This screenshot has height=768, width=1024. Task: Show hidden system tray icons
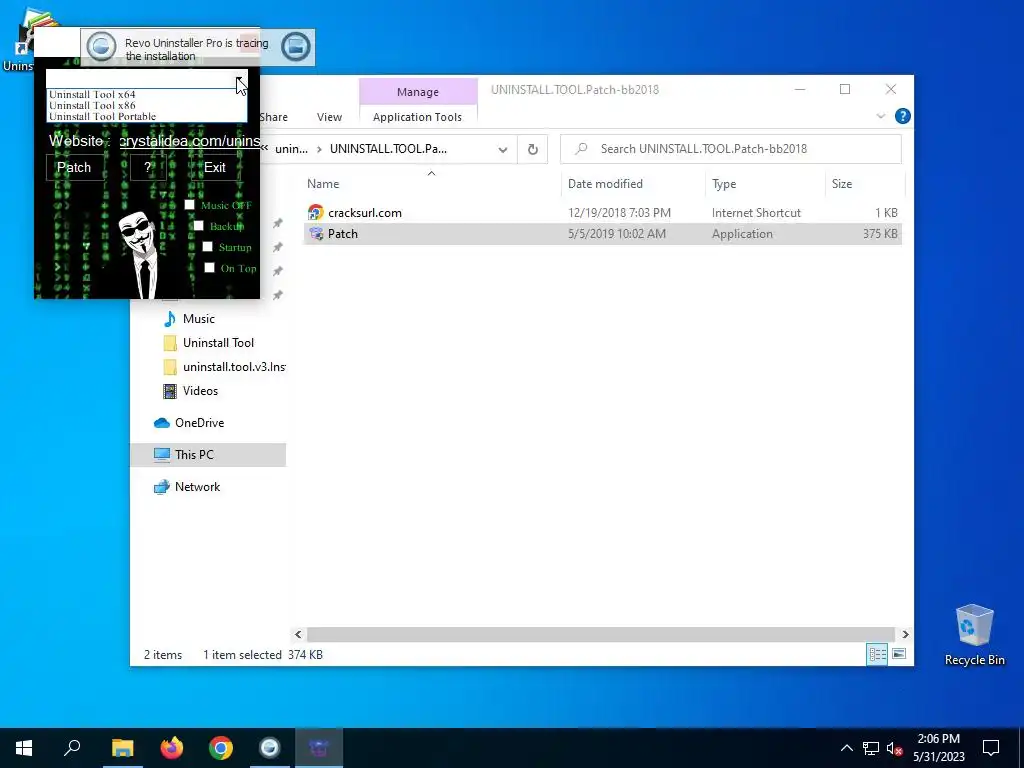pos(846,748)
